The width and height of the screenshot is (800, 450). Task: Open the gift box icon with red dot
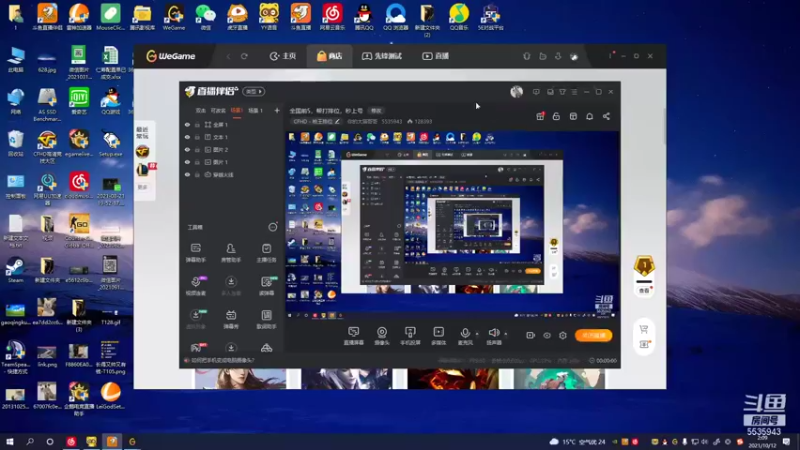pyautogui.click(x=540, y=116)
